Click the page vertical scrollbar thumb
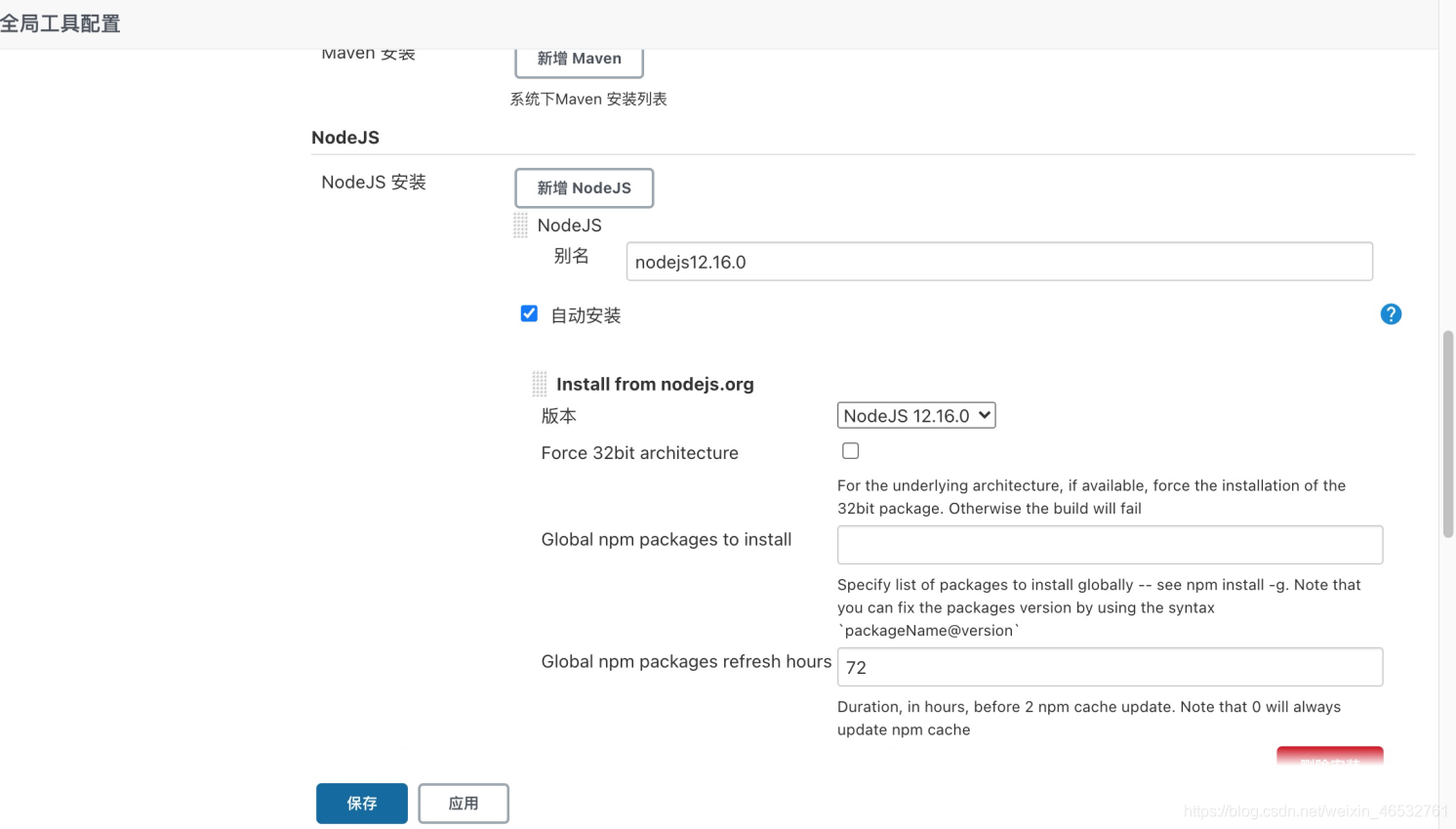The width and height of the screenshot is (1456, 829). pos(1448,435)
